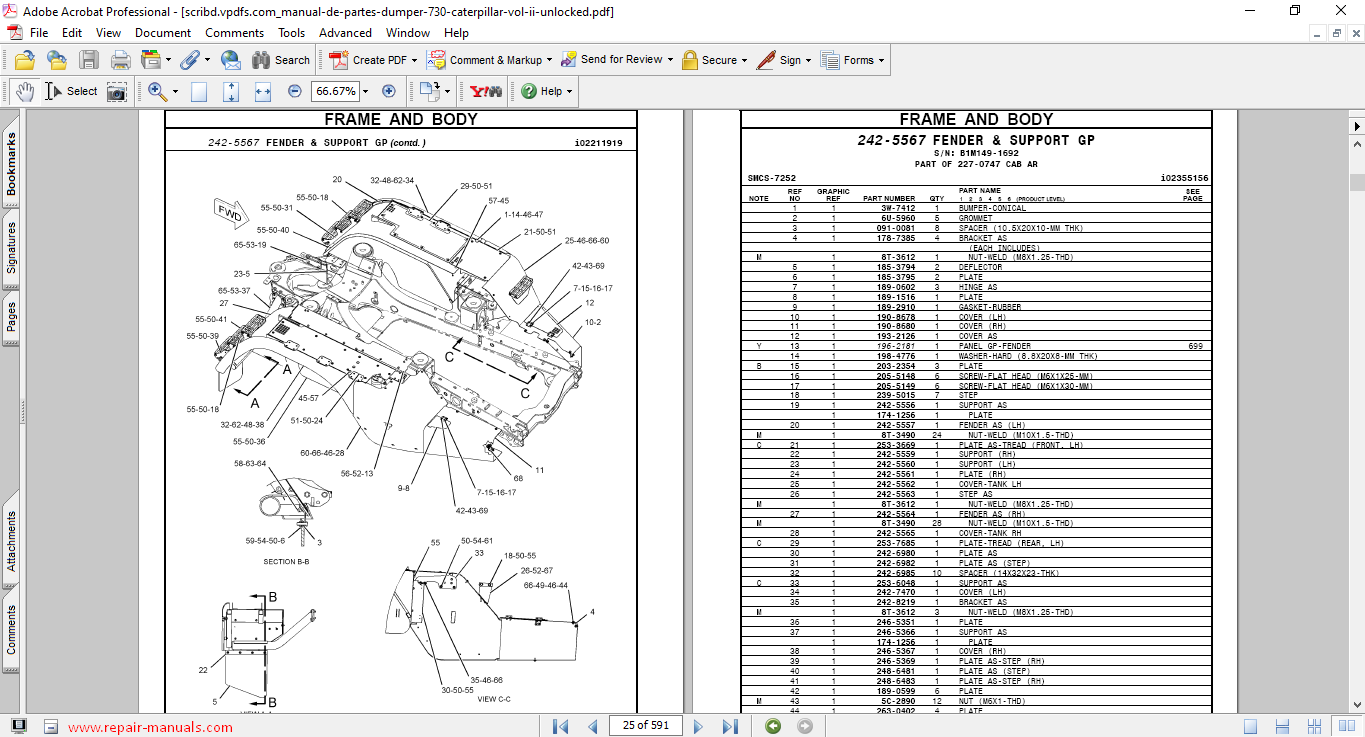Zoom out with the minus button
1365x737 pixels.
click(295, 91)
